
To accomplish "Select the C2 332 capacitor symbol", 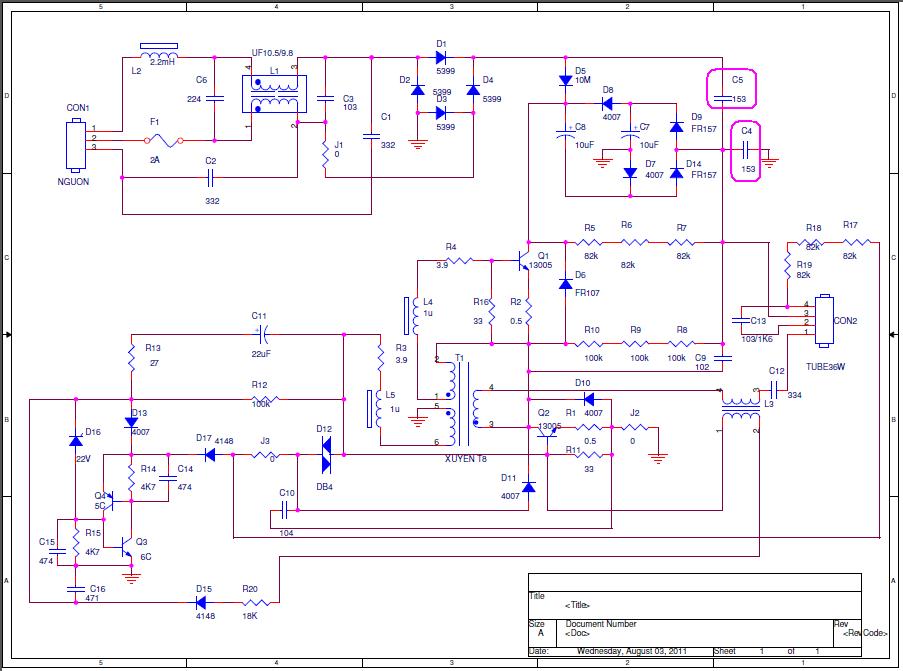I will click(210, 177).
